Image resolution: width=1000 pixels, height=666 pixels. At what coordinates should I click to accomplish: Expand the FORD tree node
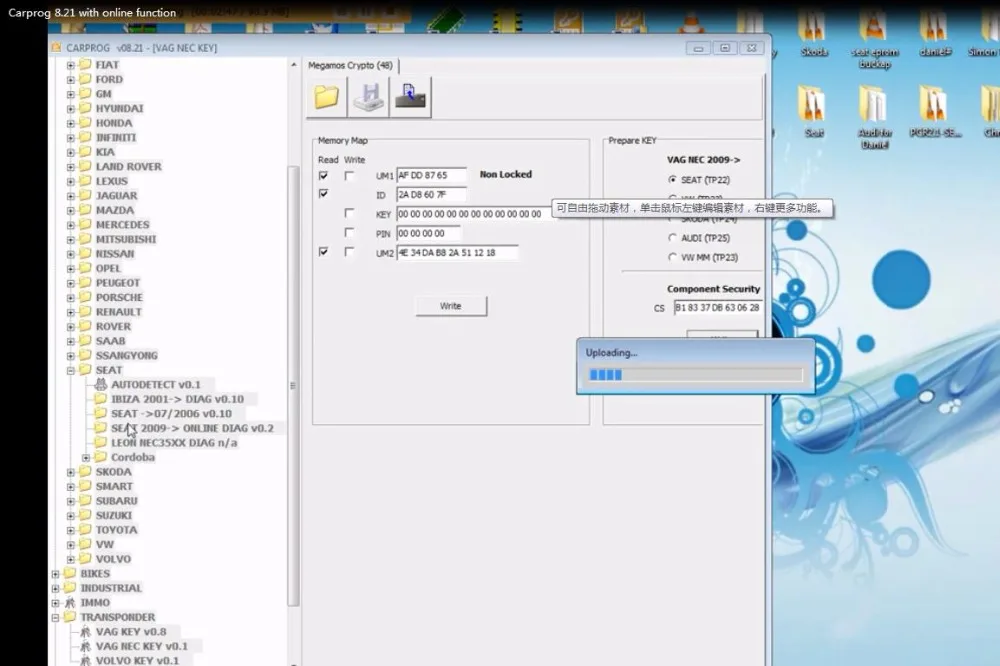(71, 80)
